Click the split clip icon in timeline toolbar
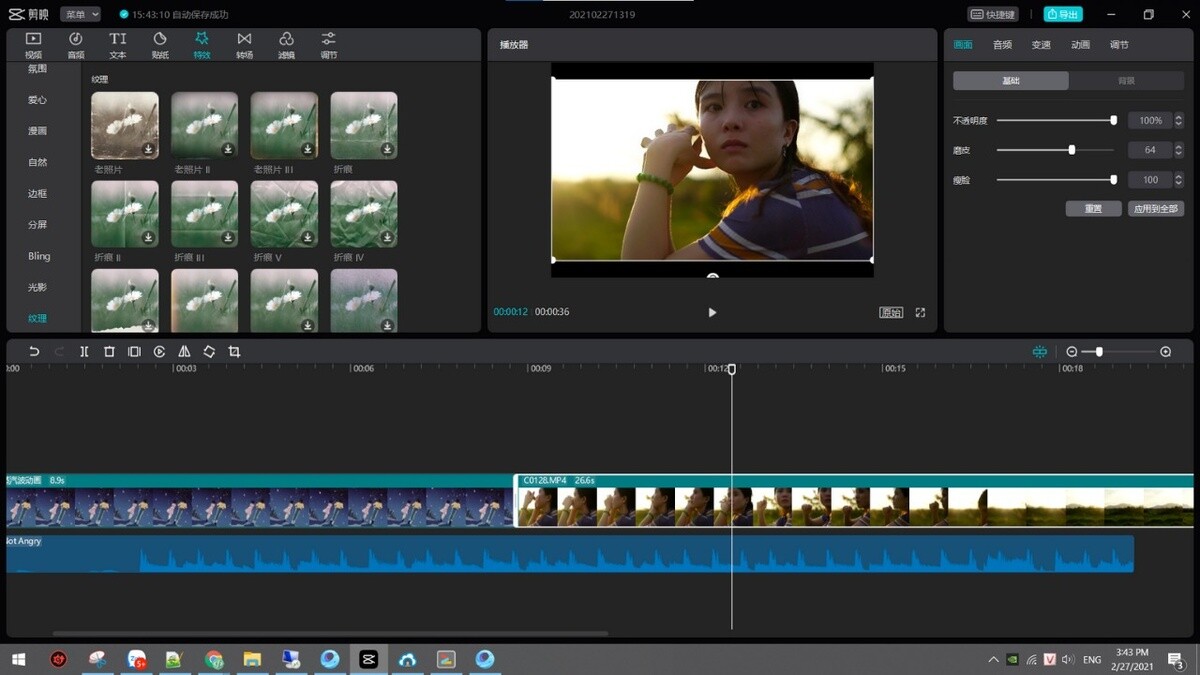1200x675 pixels. [84, 352]
